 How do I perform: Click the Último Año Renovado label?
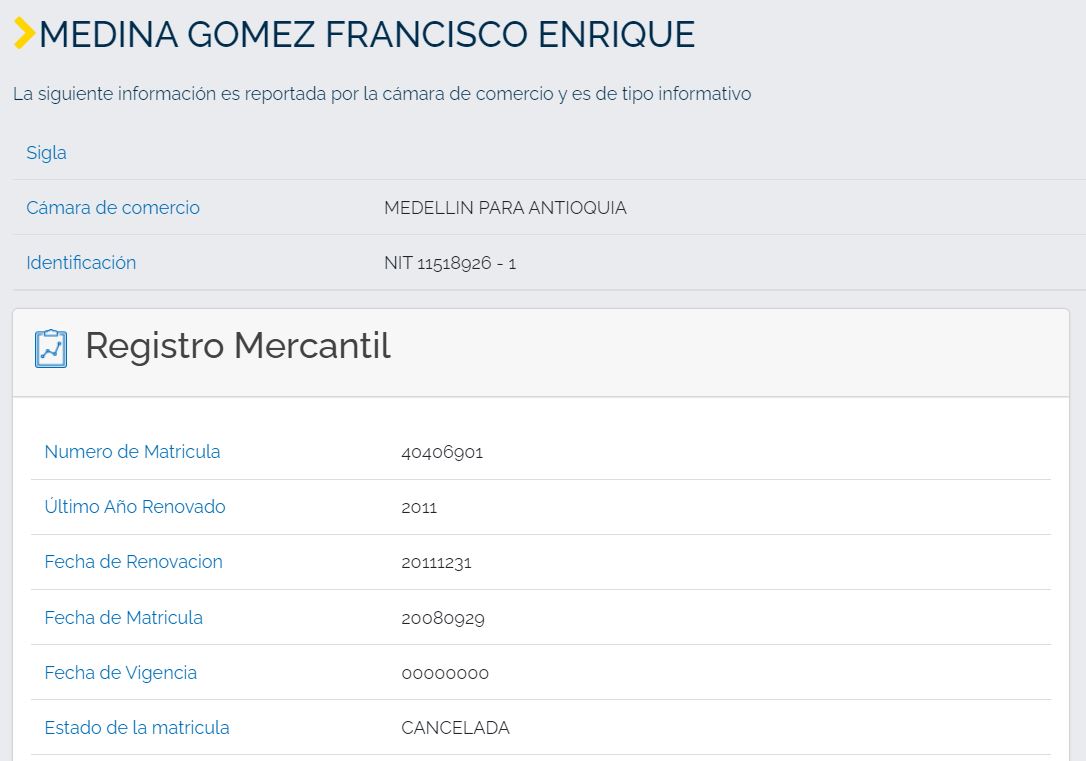coord(135,507)
